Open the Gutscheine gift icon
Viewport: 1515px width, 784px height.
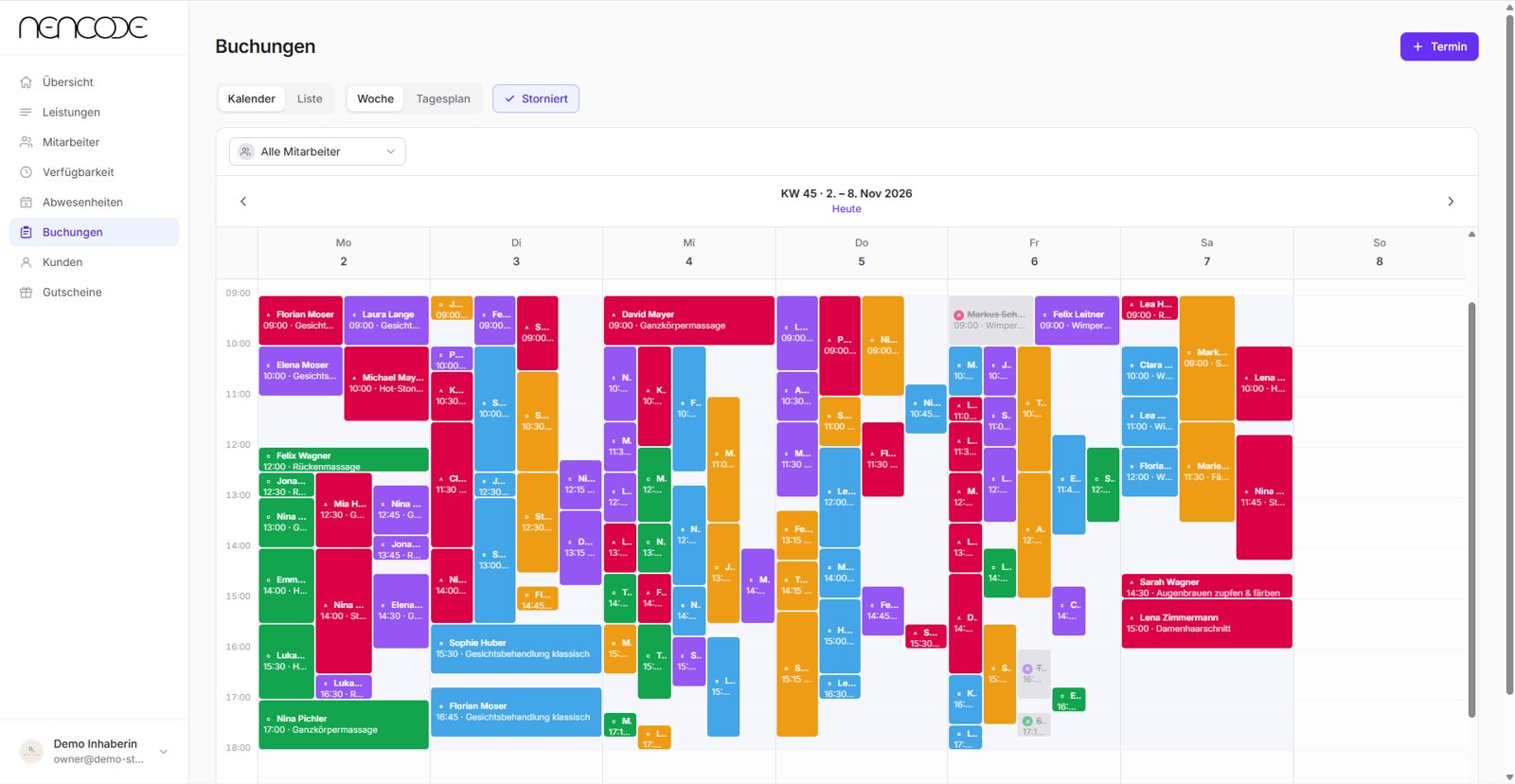[27, 293]
